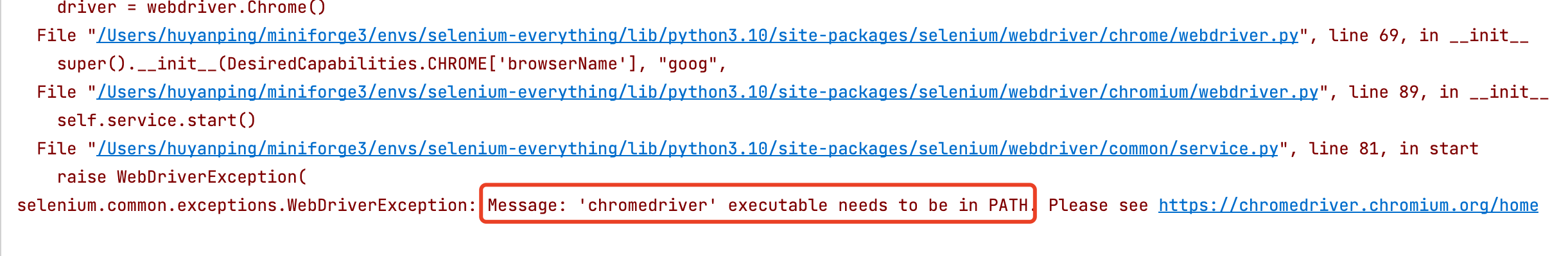Click the 'line 89, in __init__' text
Viewport: 1568px width, 256px height.
click(x=1449, y=92)
